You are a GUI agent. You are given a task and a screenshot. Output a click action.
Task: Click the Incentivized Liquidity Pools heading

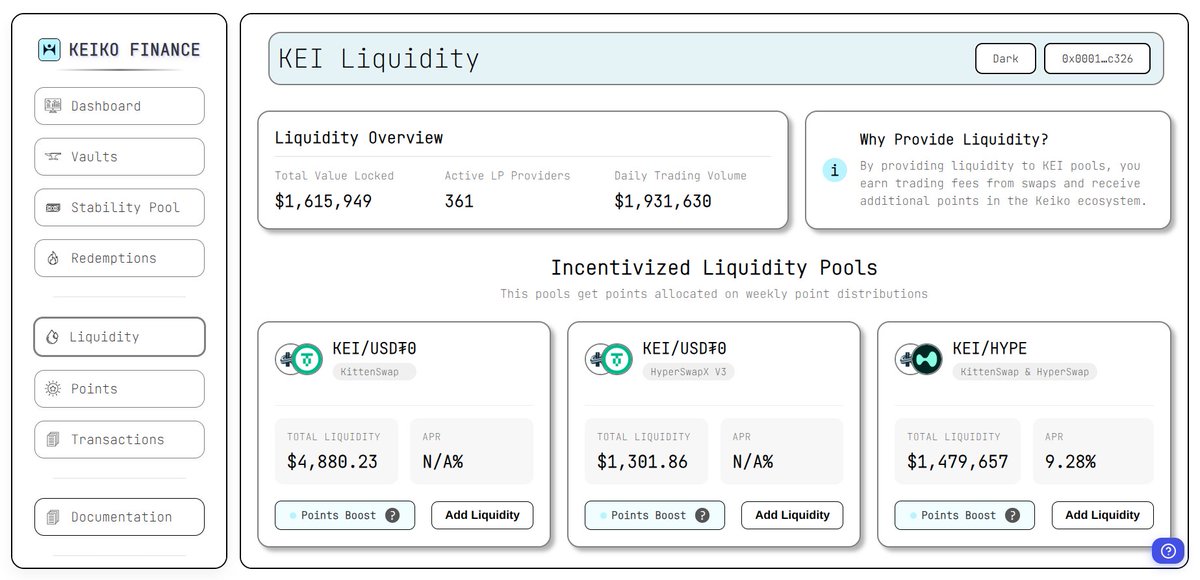(714, 268)
